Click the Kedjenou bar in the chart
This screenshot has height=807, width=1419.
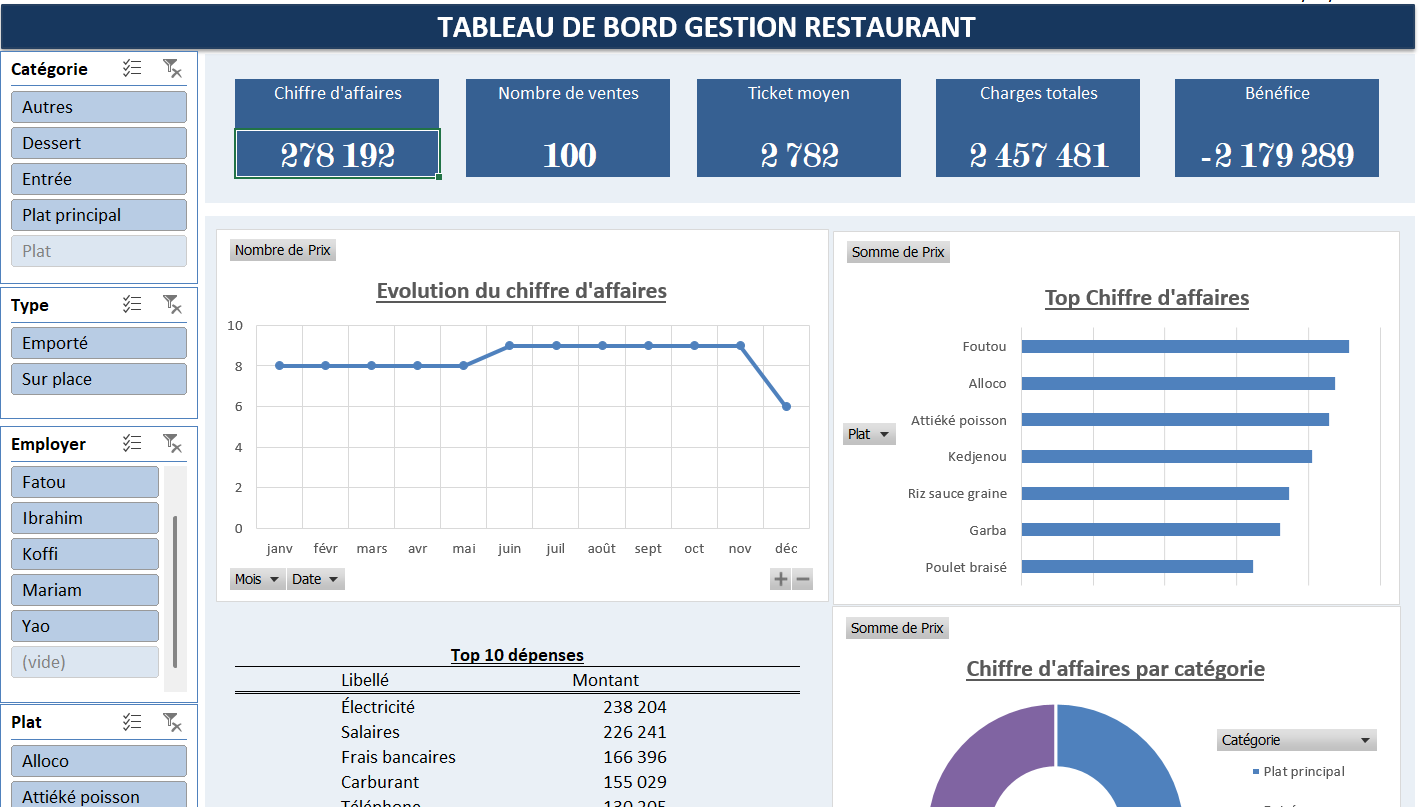[x=1166, y=456]
